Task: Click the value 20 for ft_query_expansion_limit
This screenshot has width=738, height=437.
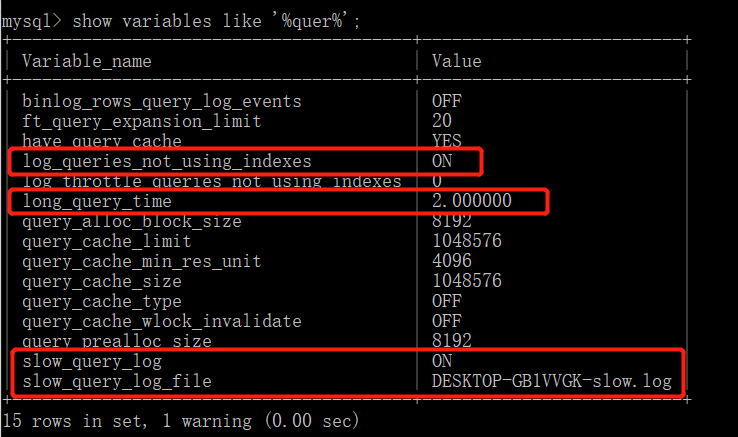Action: [x=441, y=121]
